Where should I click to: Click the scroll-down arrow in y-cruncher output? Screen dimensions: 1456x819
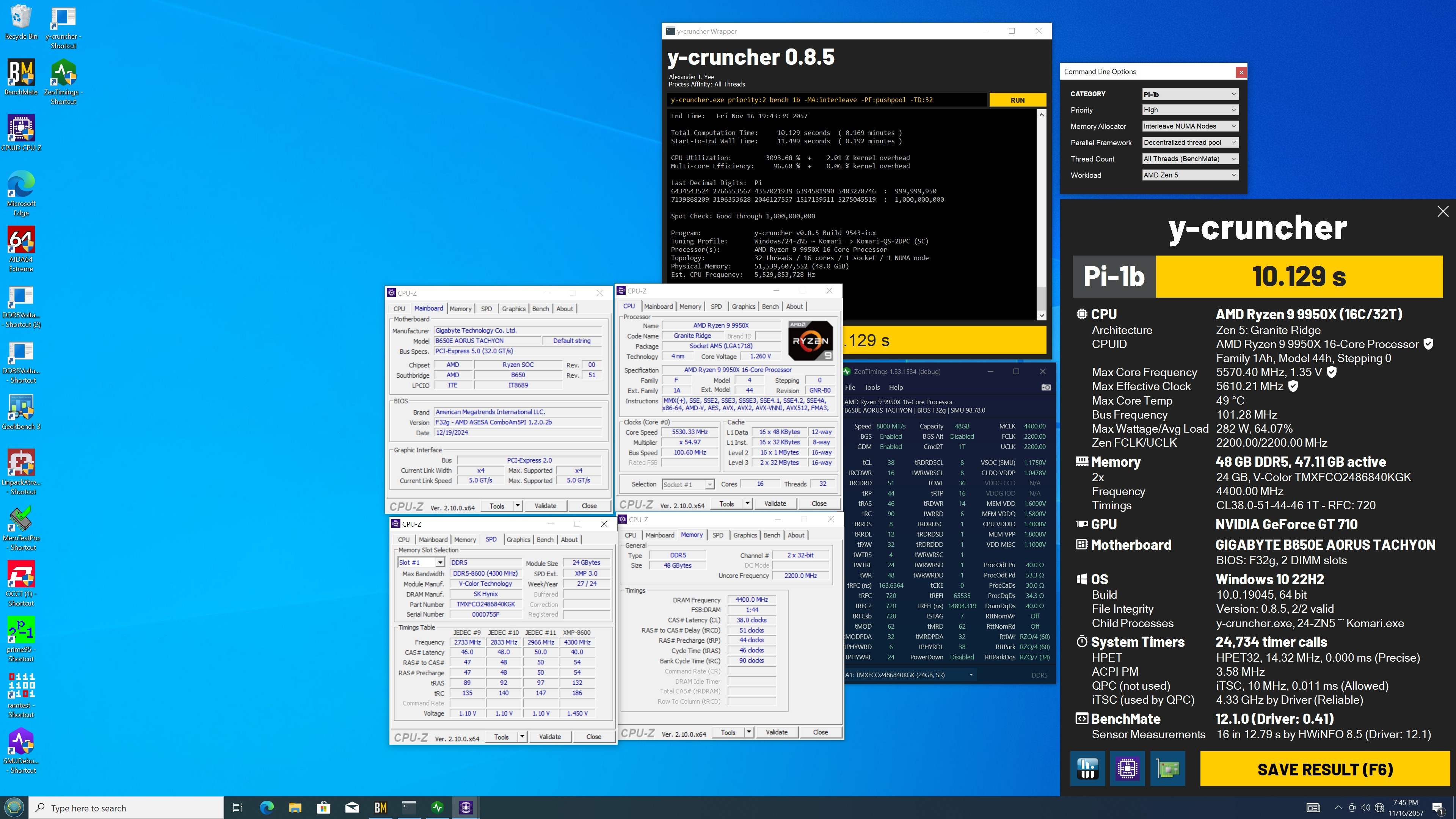point(1041,315)
